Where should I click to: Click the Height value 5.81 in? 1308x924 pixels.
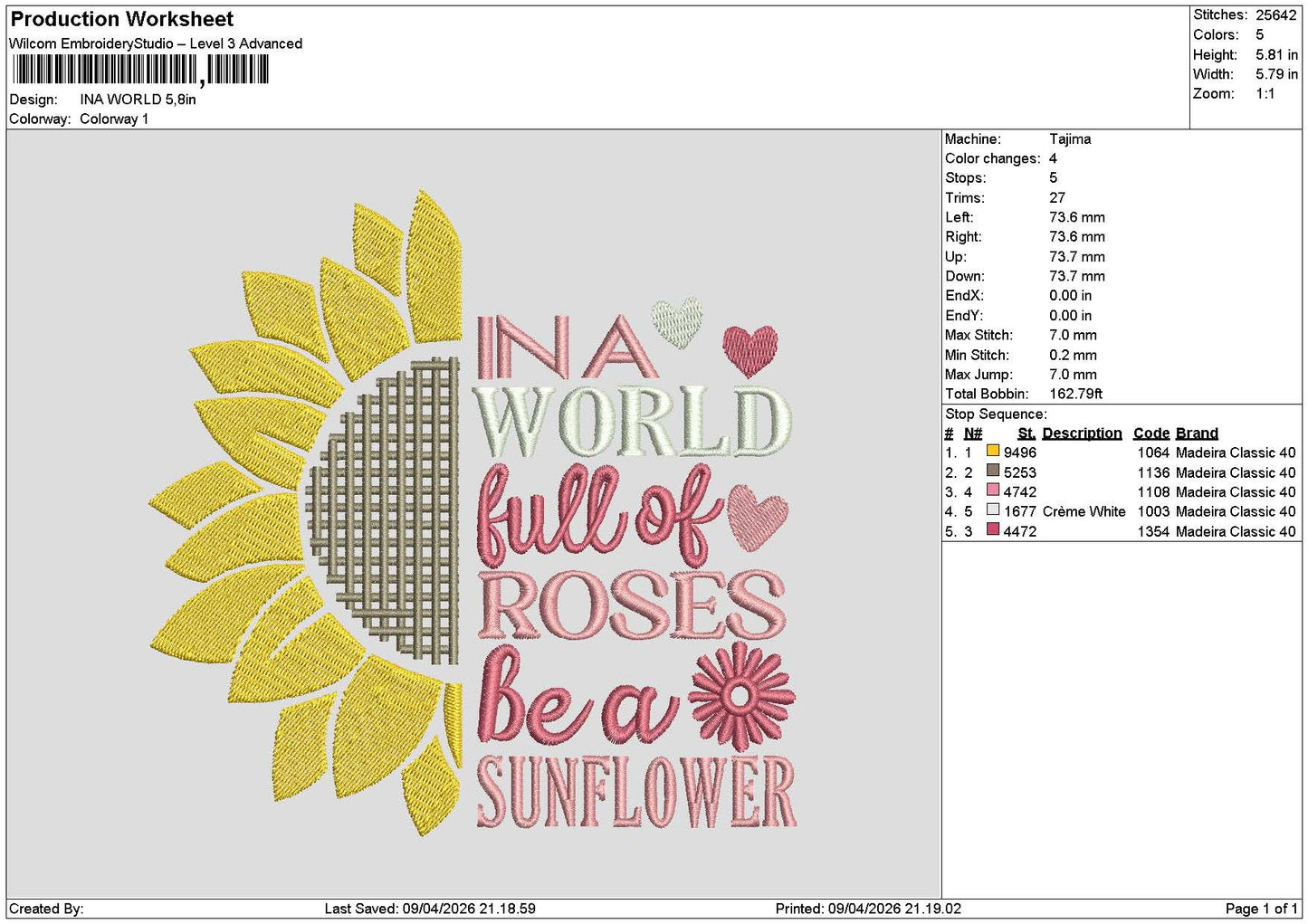tap(1276, 54)
